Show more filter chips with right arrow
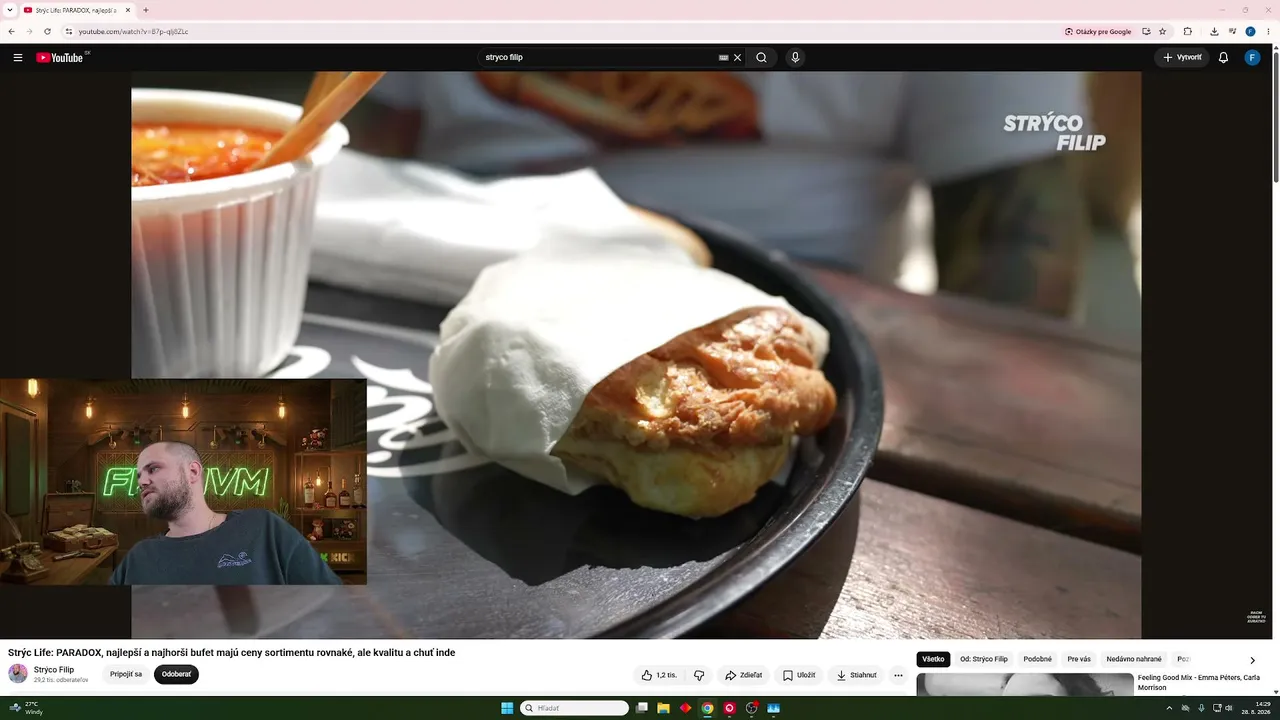Screen dimensions: 1280x720 pos(1252,660)
